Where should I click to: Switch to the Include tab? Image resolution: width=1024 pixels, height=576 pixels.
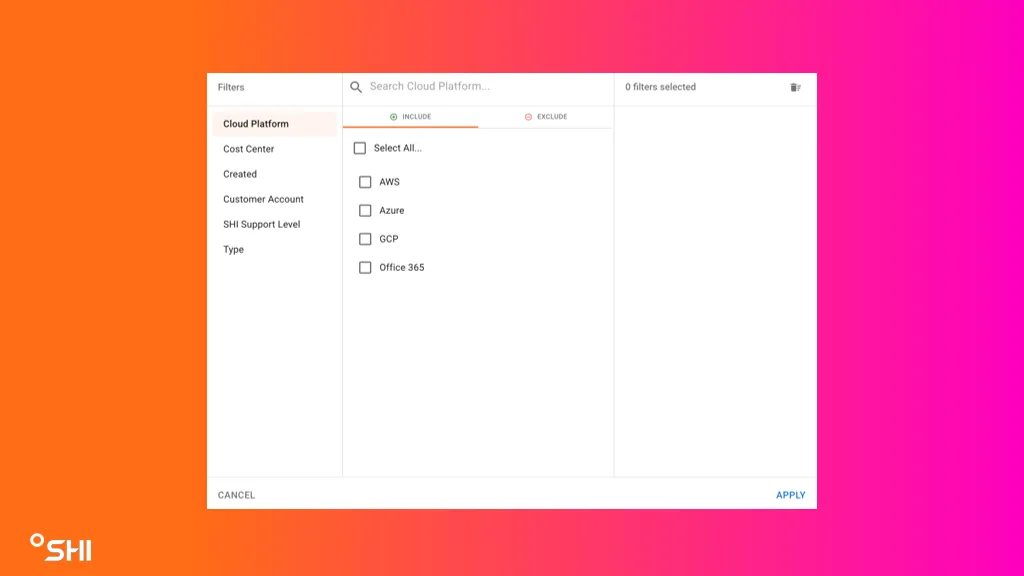point(411,117)
